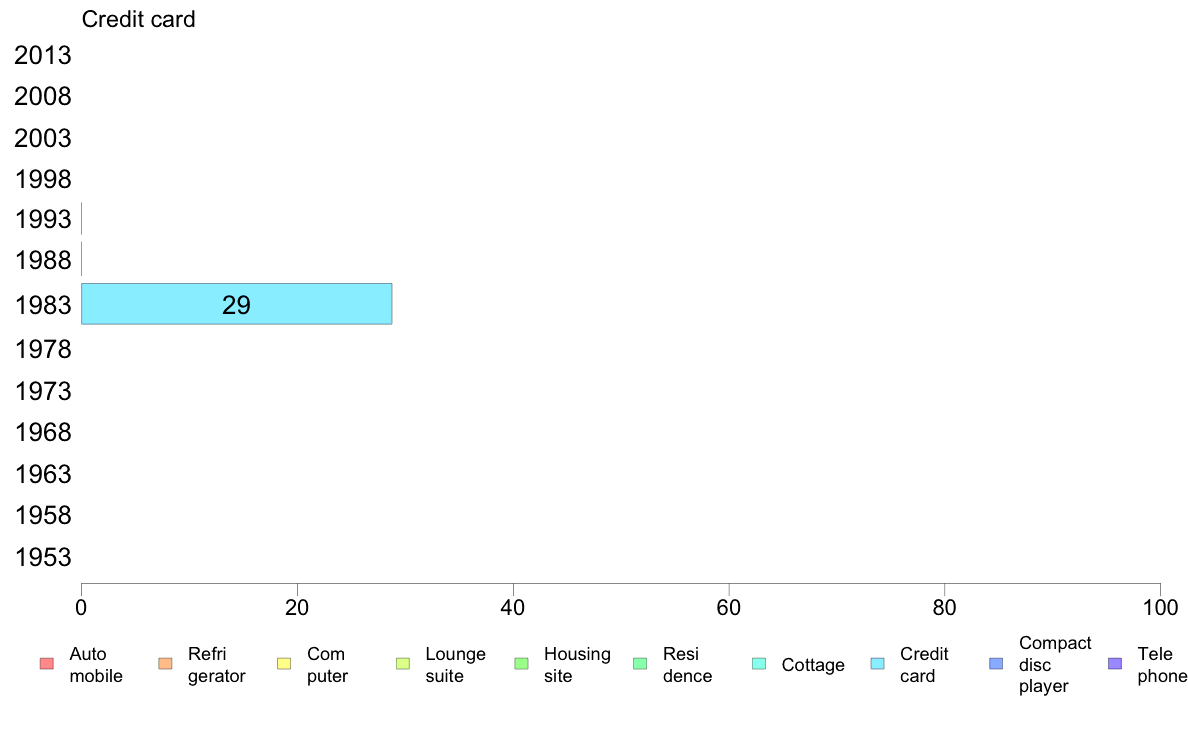The image size is (1188, 736).
Task: Click the cyan Credit card legend swatch
Action: 877,664
